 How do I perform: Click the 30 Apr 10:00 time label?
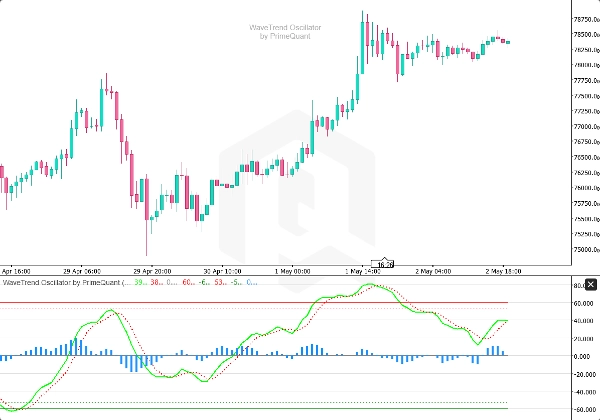point(222,271)
